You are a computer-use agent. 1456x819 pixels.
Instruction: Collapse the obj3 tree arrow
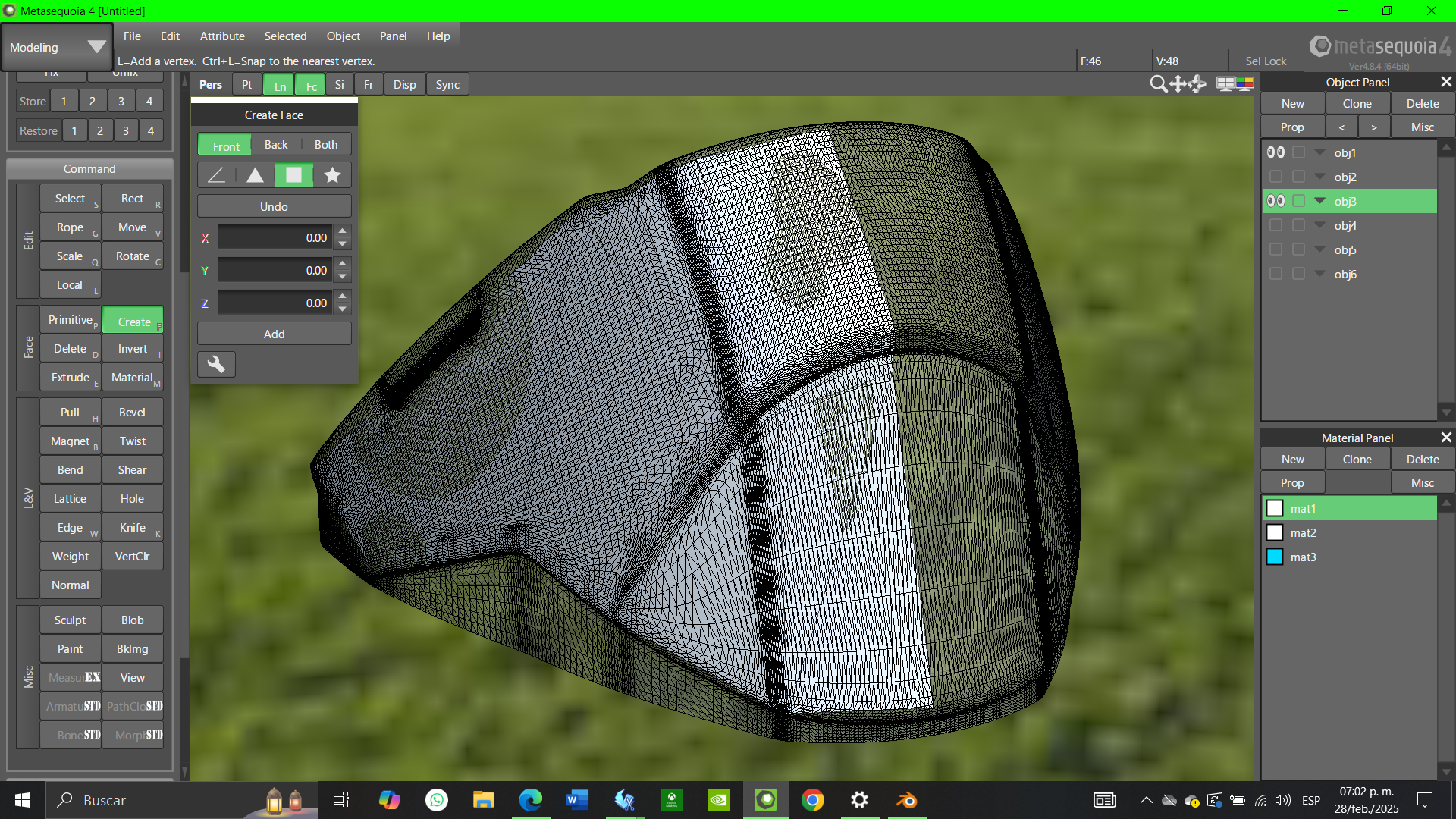pos(1320,201)
